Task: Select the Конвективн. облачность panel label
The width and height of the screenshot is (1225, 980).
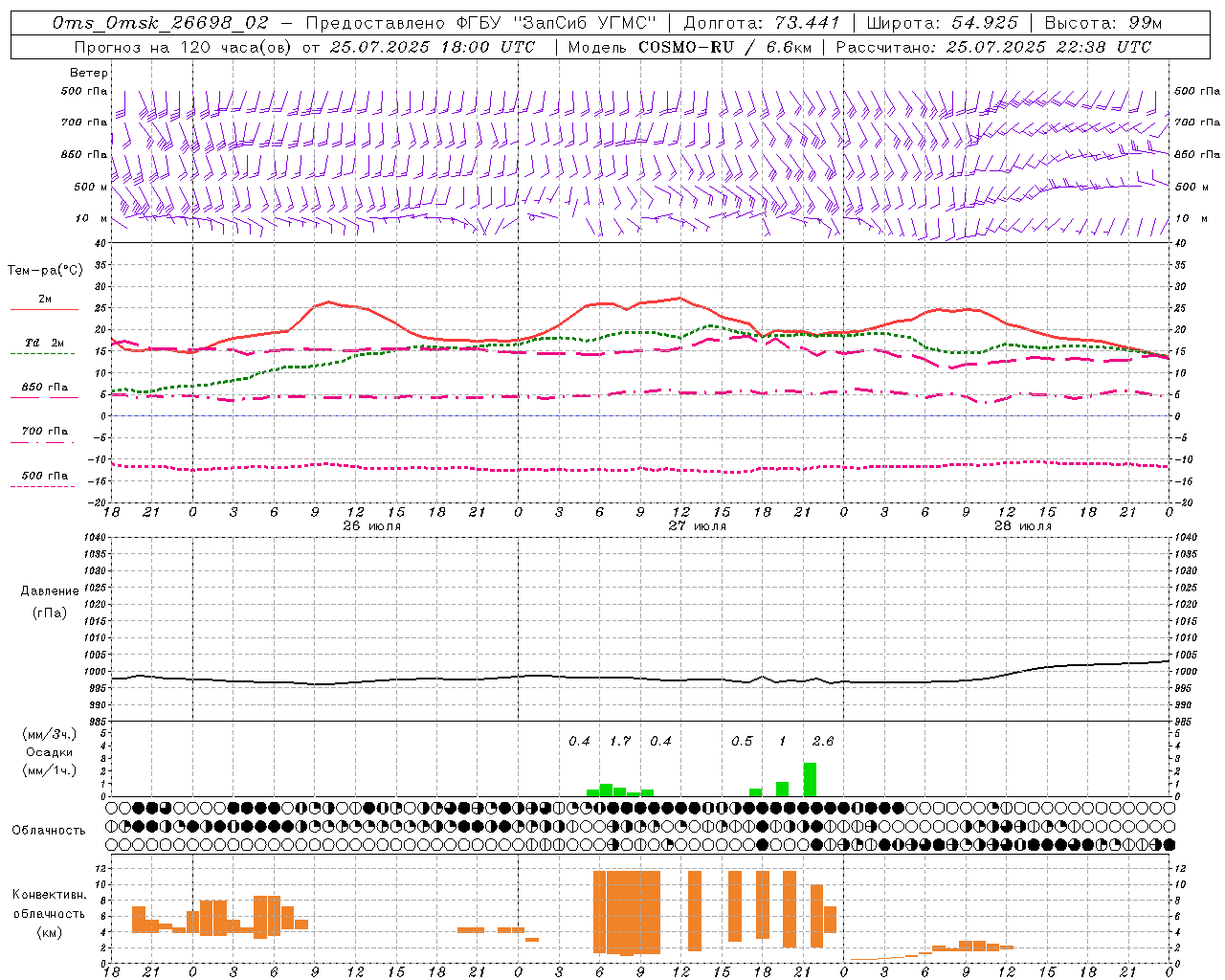Action: pyautogui.click(x=50, y=903)
